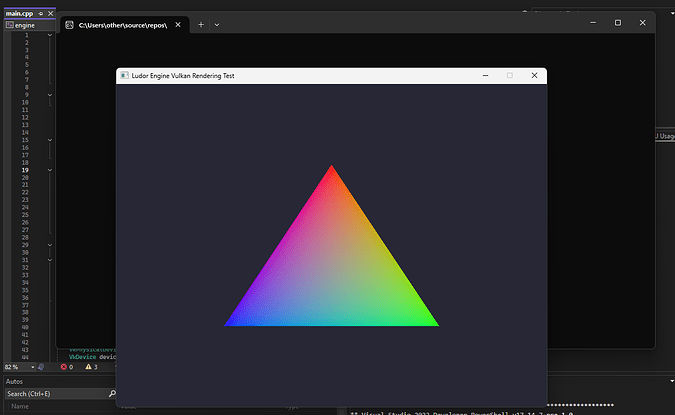Open the terminal profiles dropdown arrow
Image resolution: width=675 pixels, height=415 pixels.
coord(217,25)
